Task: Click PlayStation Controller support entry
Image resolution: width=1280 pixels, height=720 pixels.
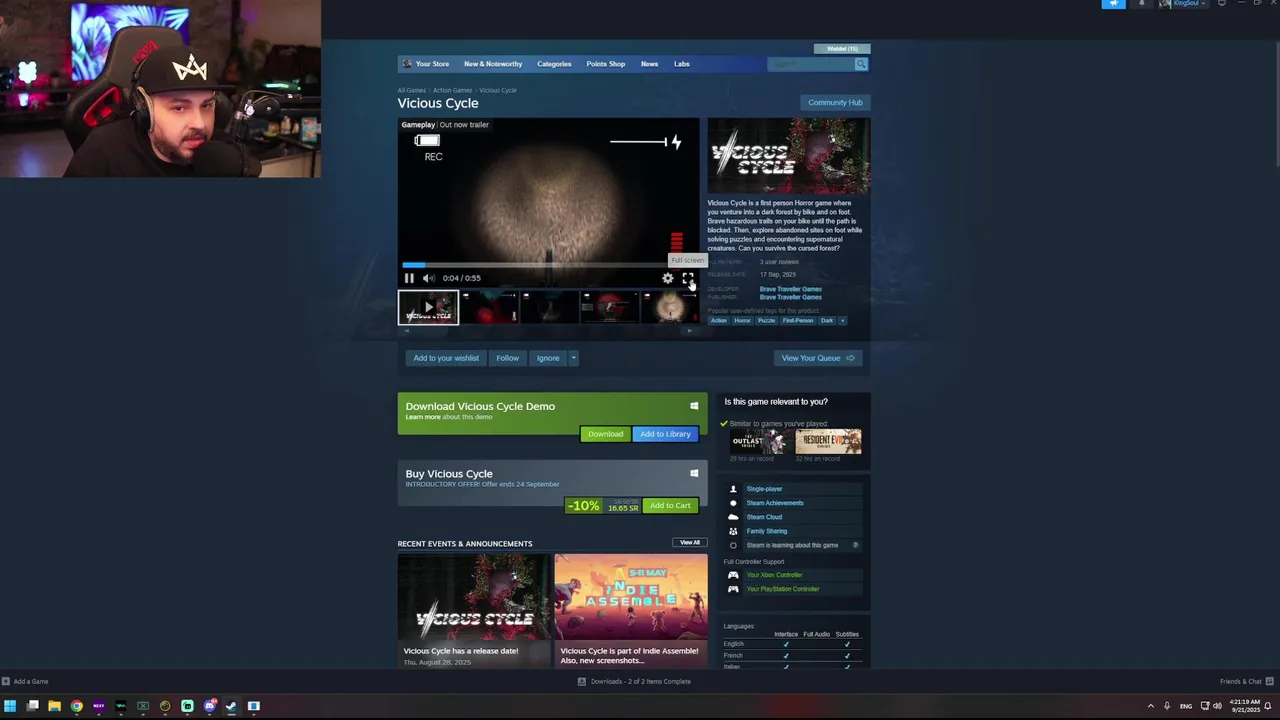Action: pyautogui.click(x=782, y=589)
